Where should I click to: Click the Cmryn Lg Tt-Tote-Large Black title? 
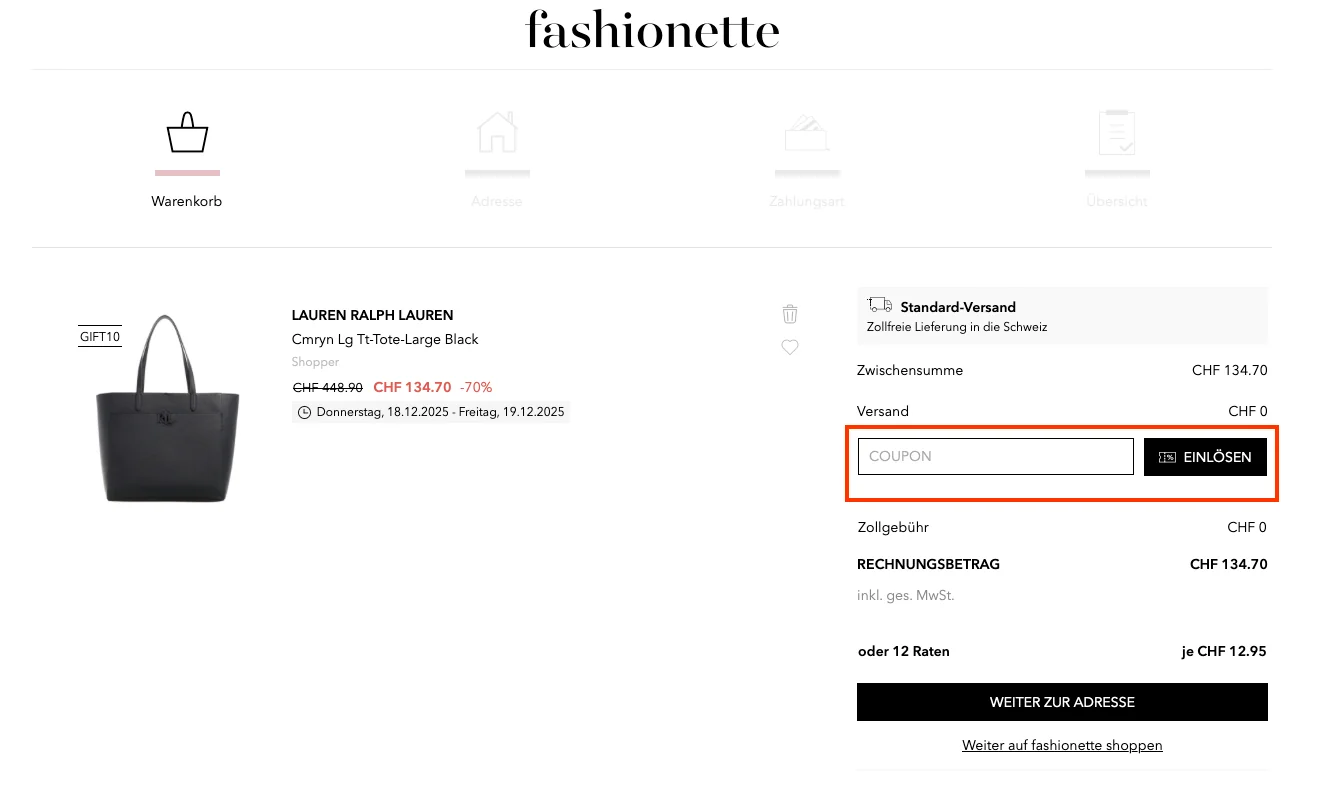tap(385, 339)
